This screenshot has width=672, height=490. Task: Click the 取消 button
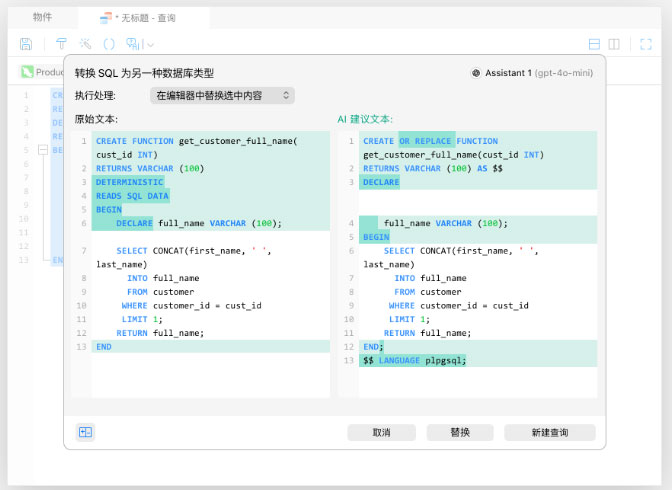[381, 433]
